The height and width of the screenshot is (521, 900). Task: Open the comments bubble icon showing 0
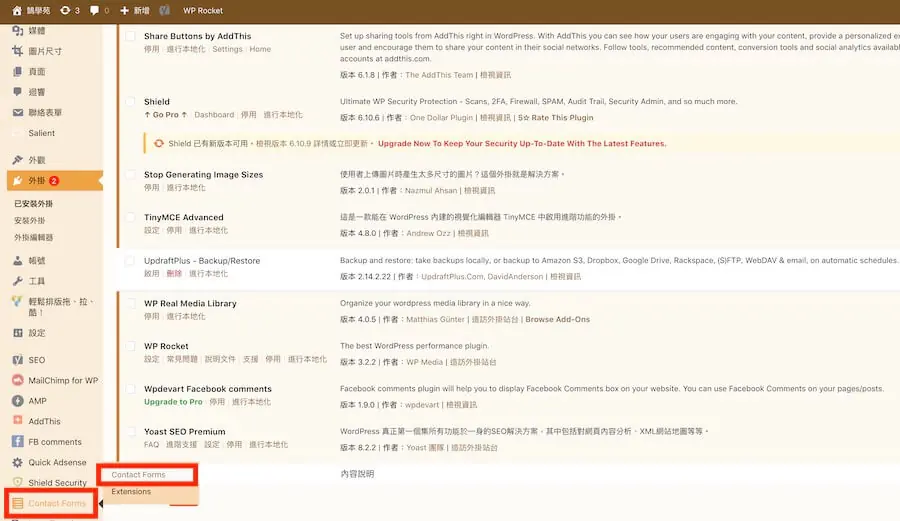click(x=94, y=10)
